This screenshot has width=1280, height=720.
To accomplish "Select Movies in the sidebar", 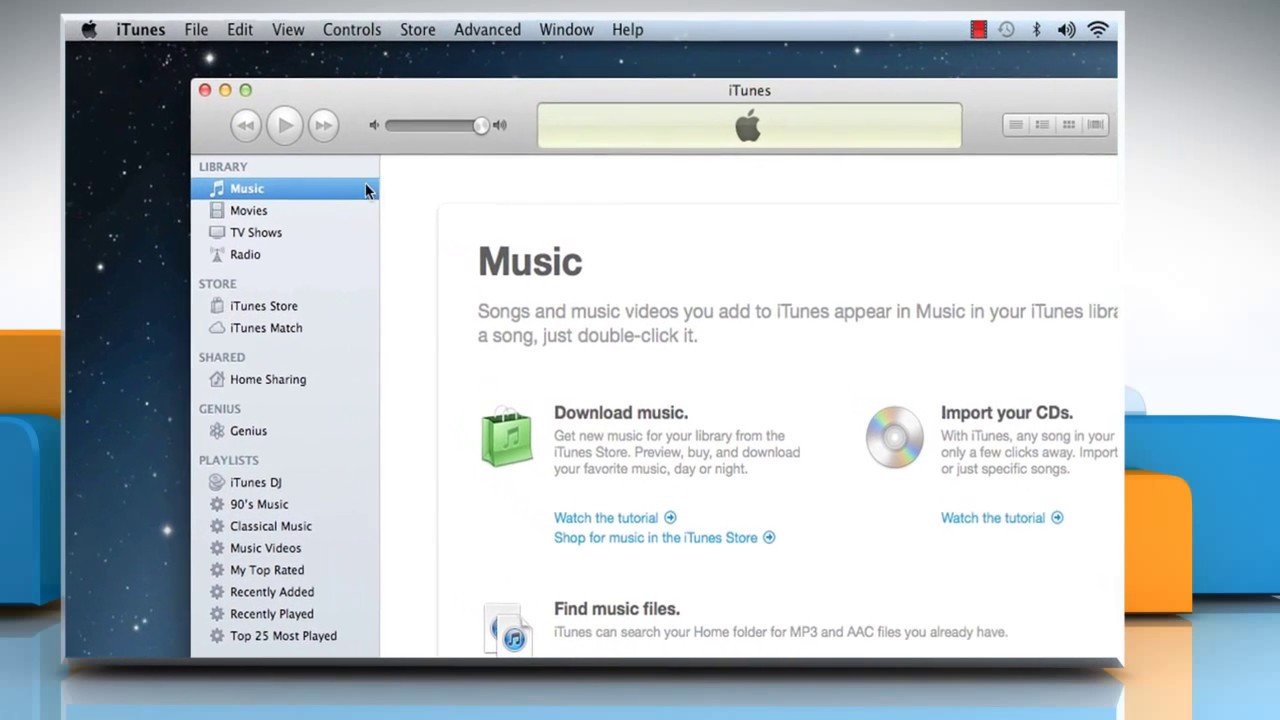I will (285, 210).
